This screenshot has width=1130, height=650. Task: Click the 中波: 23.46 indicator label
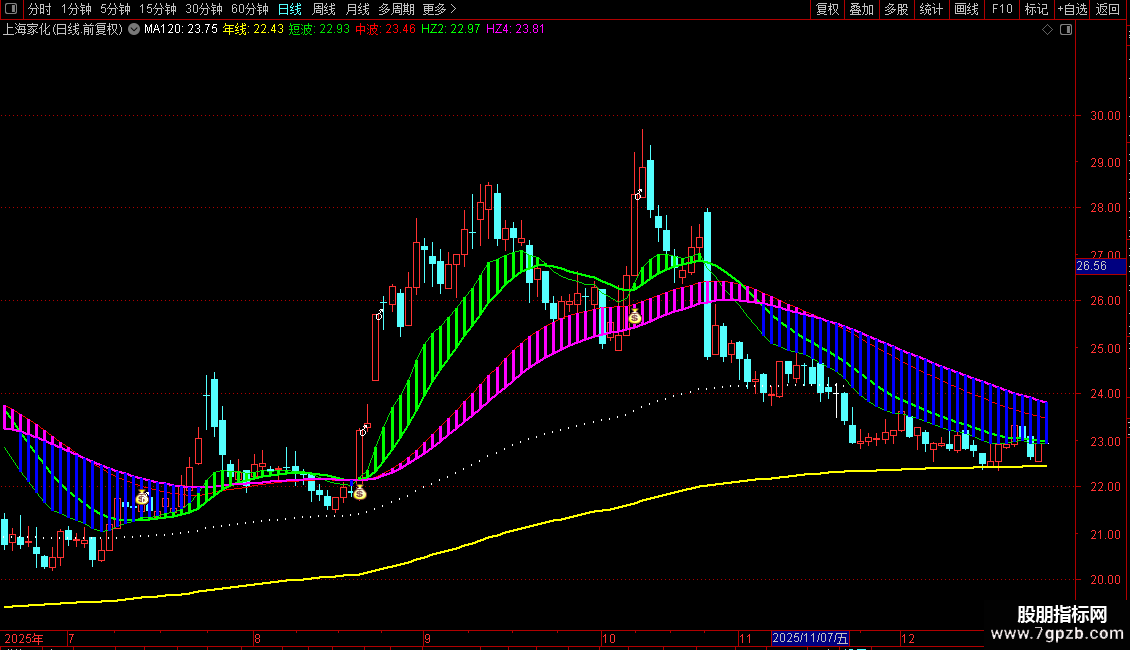click(386, 29)
